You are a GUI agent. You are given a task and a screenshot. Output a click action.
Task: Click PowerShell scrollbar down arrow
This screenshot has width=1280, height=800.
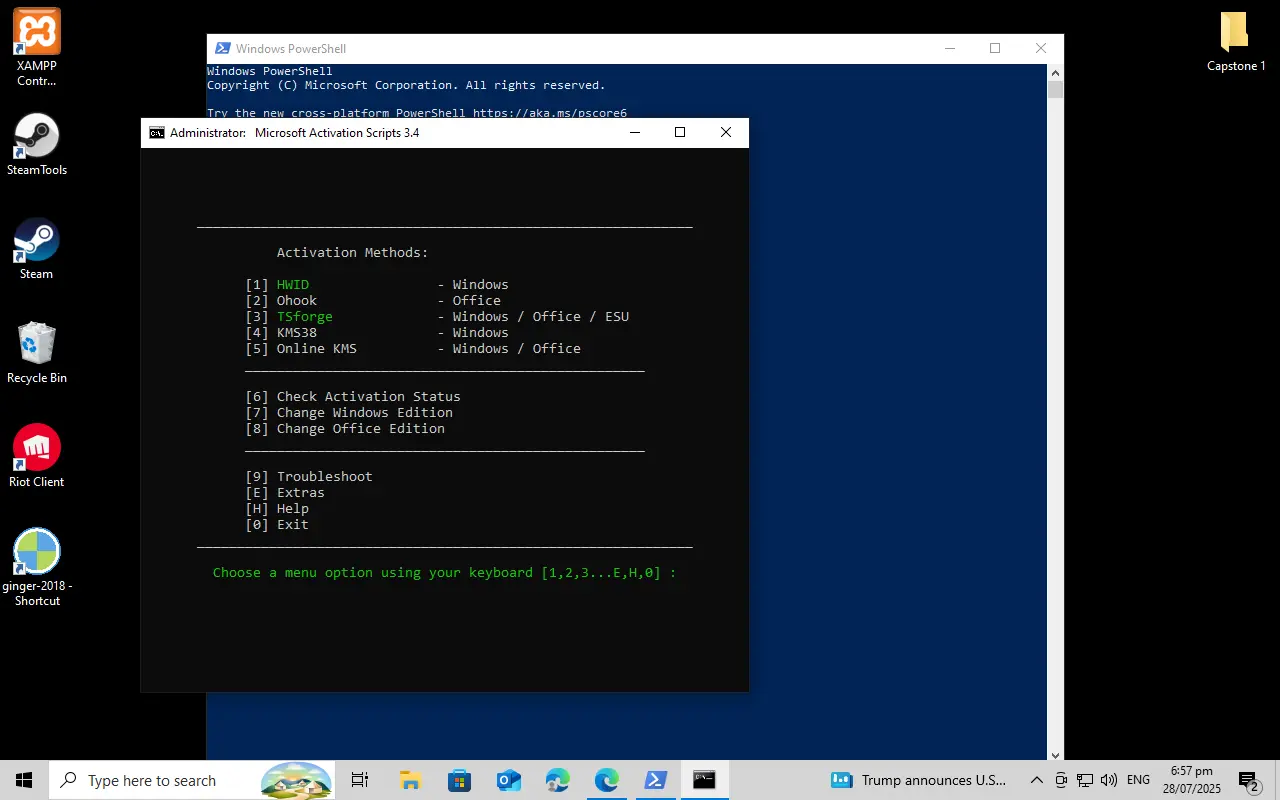click(x=1055, y=754)
